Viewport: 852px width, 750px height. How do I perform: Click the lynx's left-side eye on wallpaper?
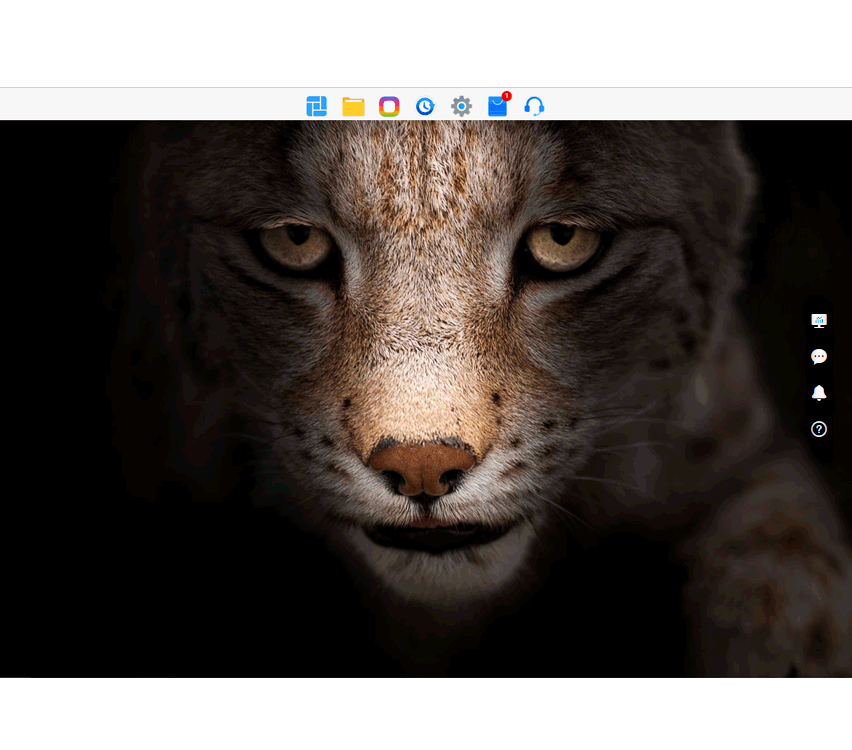[x=295, y=245]
